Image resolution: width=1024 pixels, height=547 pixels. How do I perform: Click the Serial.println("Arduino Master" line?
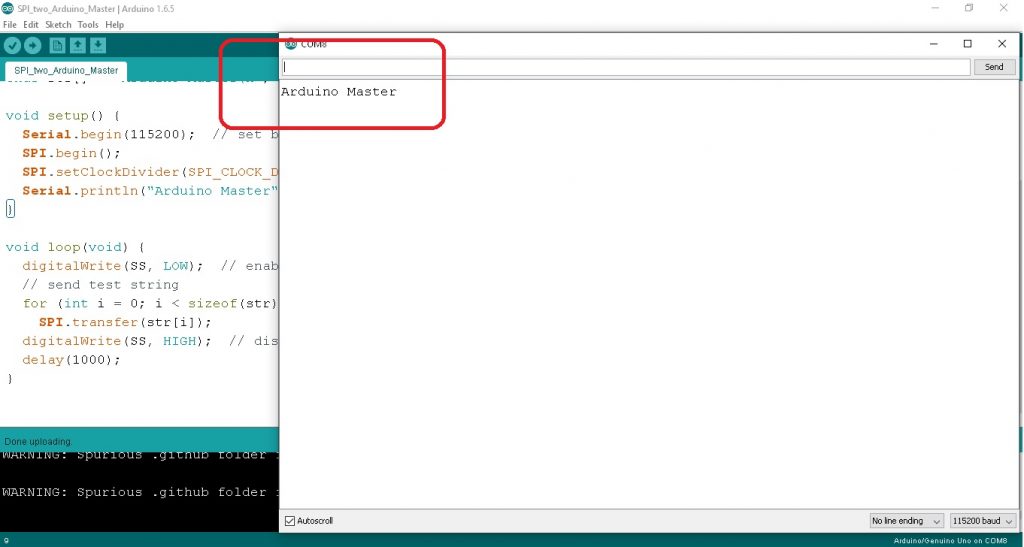[150, 191]
